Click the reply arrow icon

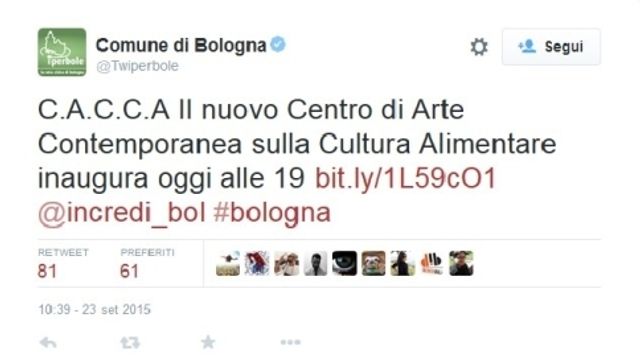[x=48, y=342]
